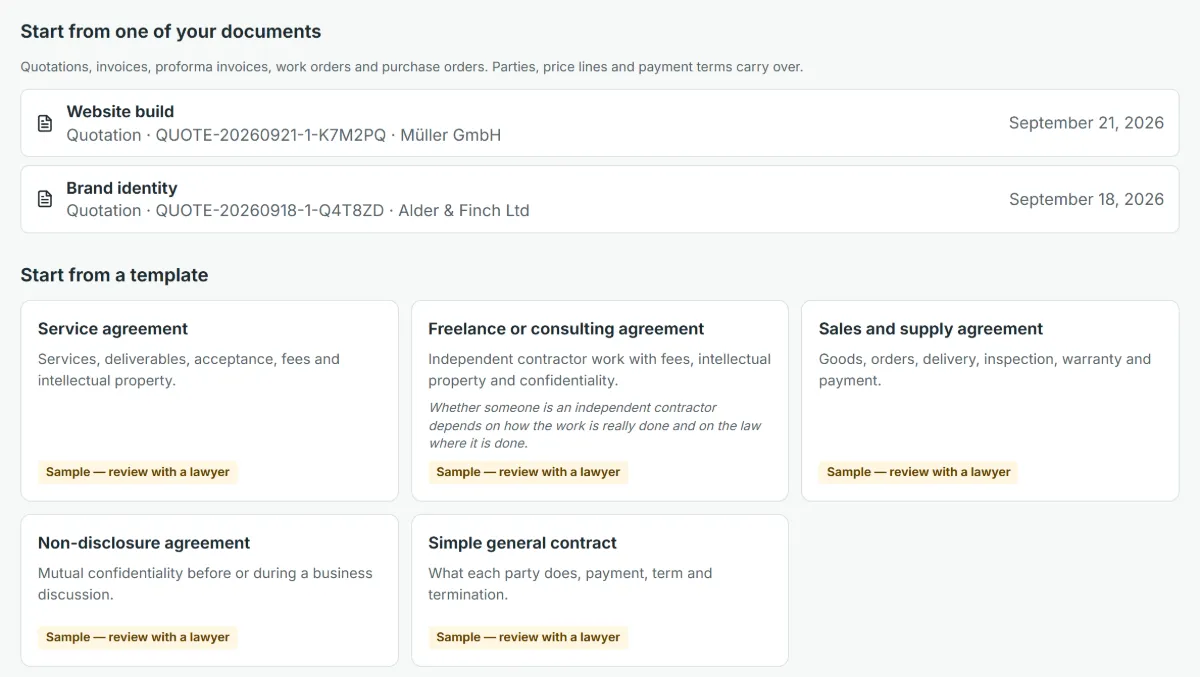Click the 'Start from one of your documents' heading
1200x677 pixels.
click(x=171, y=31)
